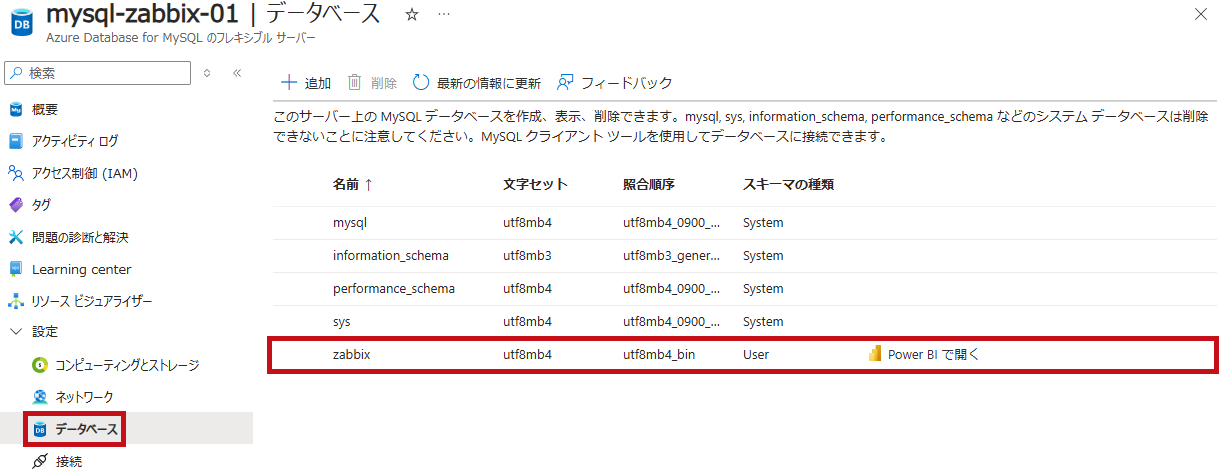
Task: Refresh with 最新の情報に更新 icon
Action: pyautogui.click(x=421, y=82)
